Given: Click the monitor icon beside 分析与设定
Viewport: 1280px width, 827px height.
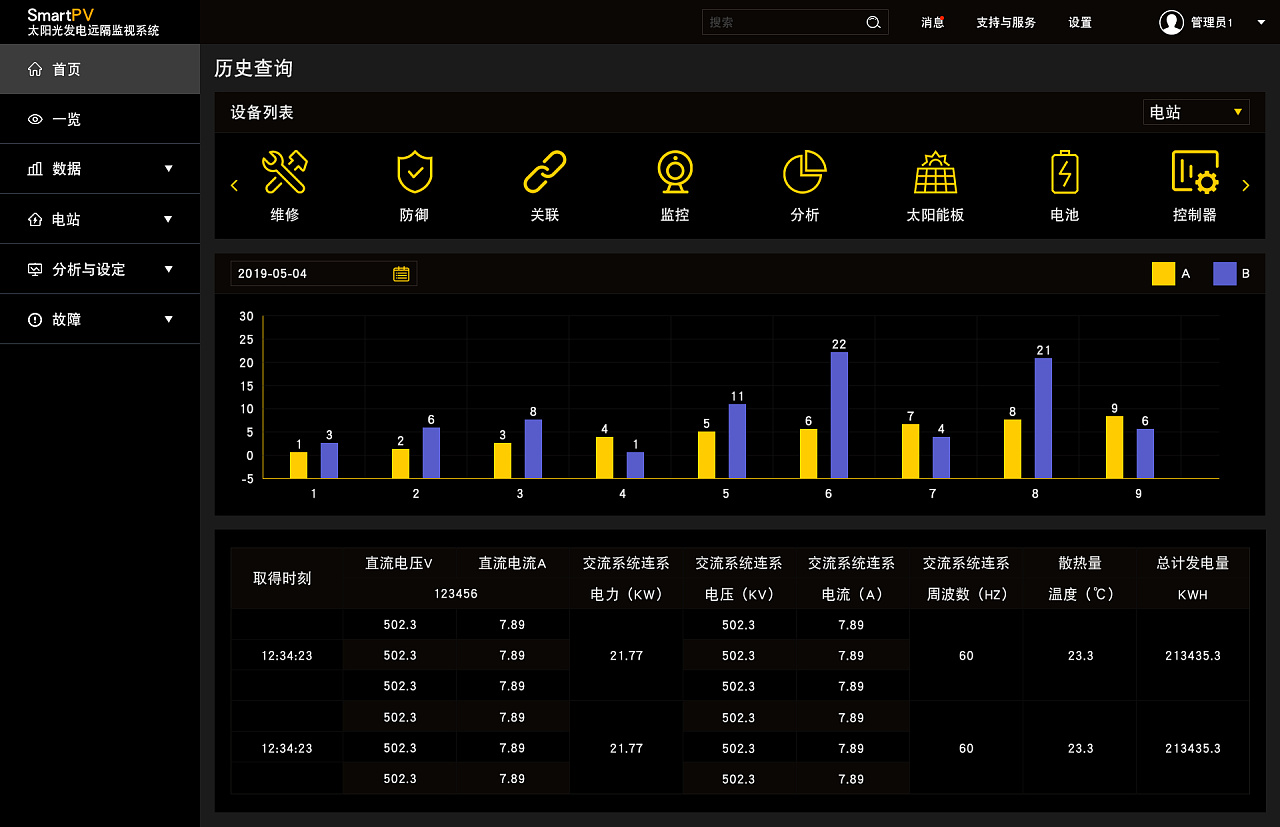Looking at the screenshot, I should click(35, 269).
